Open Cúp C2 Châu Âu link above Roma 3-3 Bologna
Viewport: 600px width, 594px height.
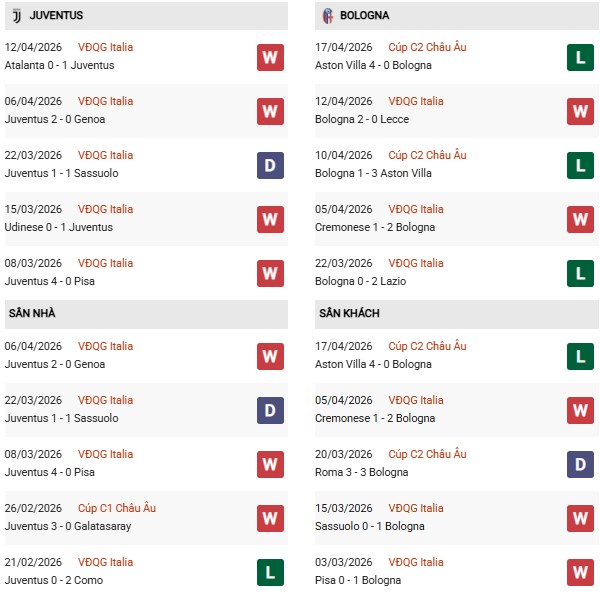click(x=427, y=454)
